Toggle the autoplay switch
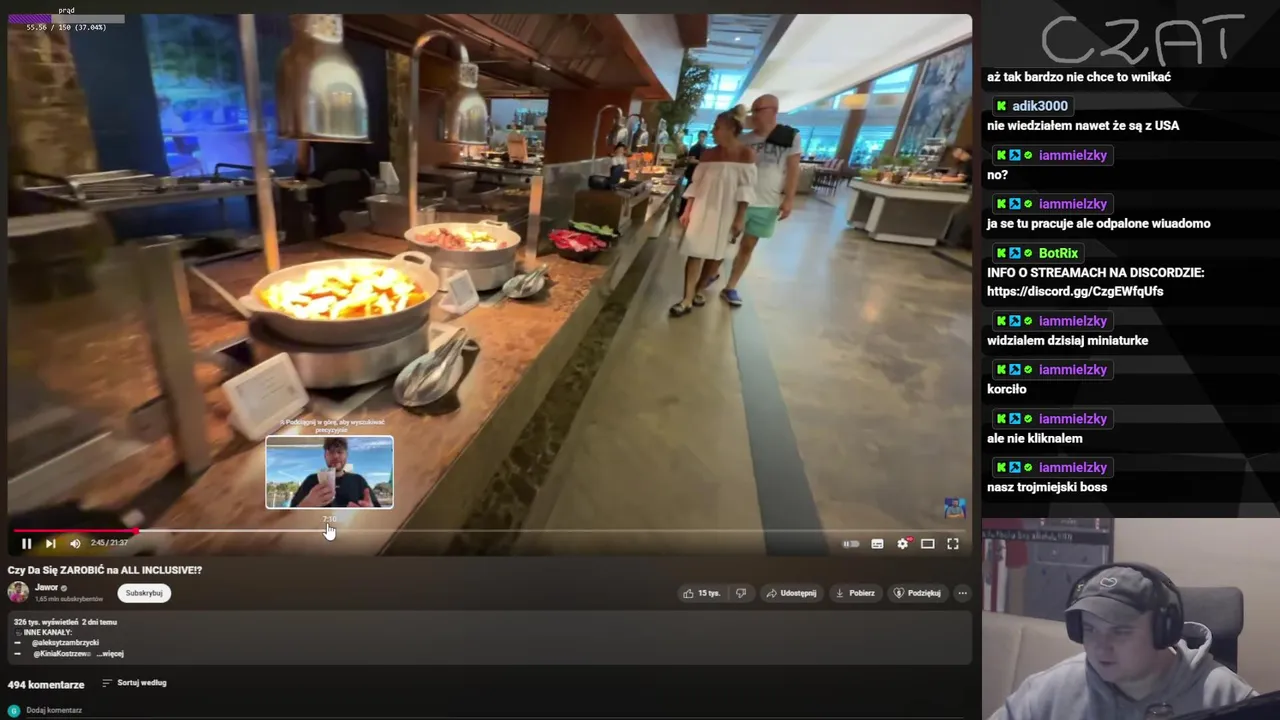 [x=851, y=544]
